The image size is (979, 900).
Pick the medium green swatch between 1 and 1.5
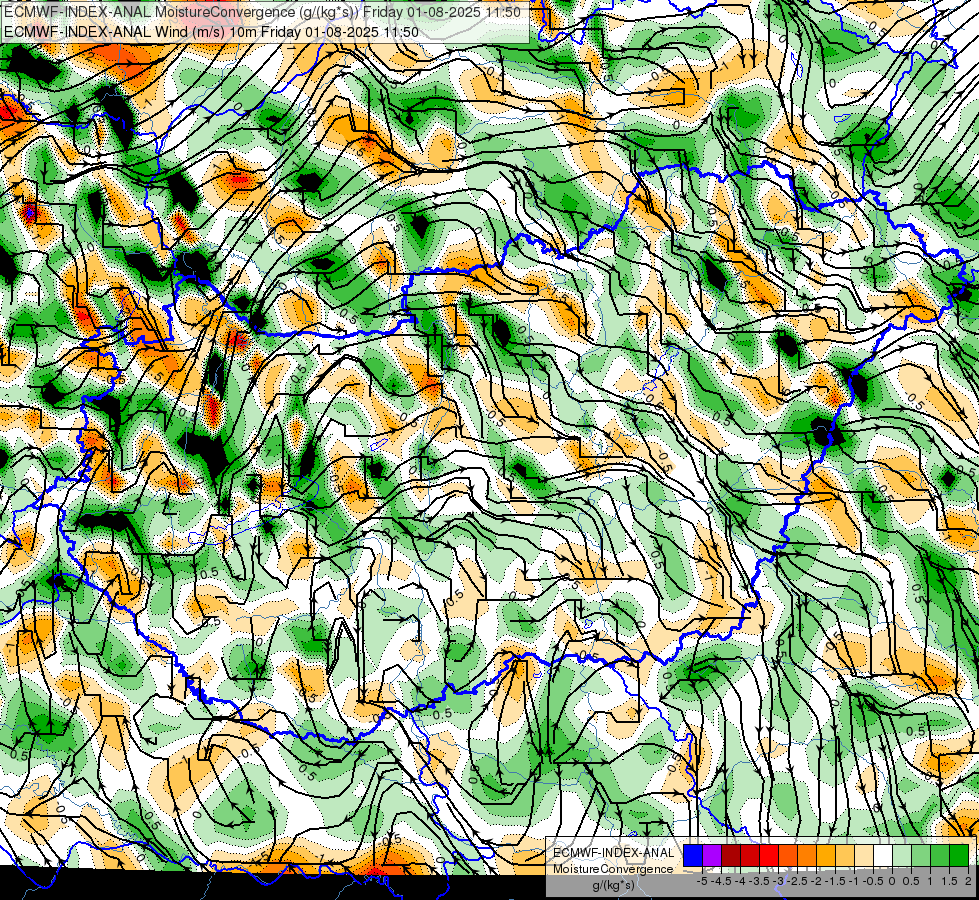[x=940, y=855]
